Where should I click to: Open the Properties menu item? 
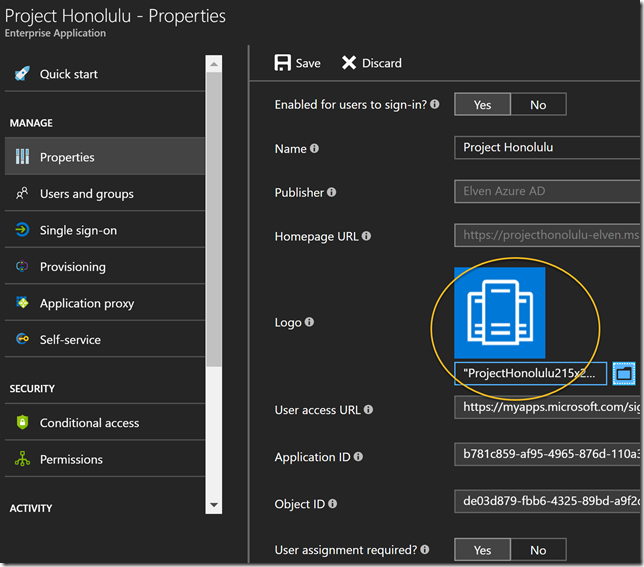coord(67,157)
